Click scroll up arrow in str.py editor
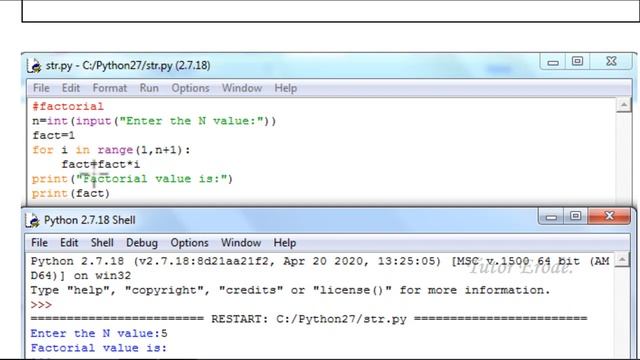This screenshot has width=640, height=360. (624, 105)
